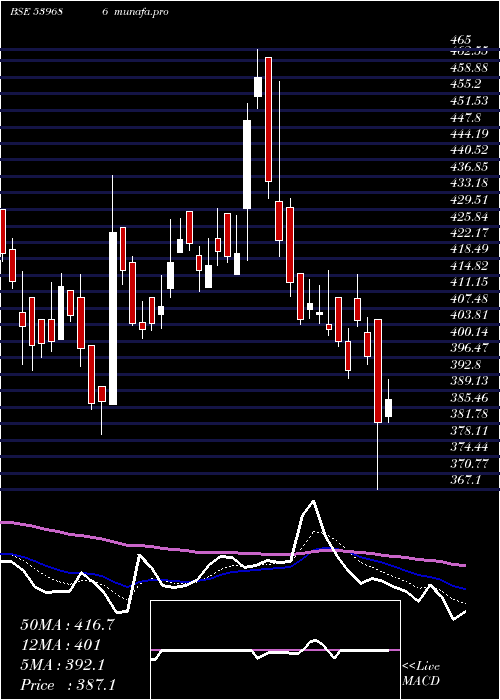Select the 447.8 price level
500x700 pixels.
click(x=466, y=117)
